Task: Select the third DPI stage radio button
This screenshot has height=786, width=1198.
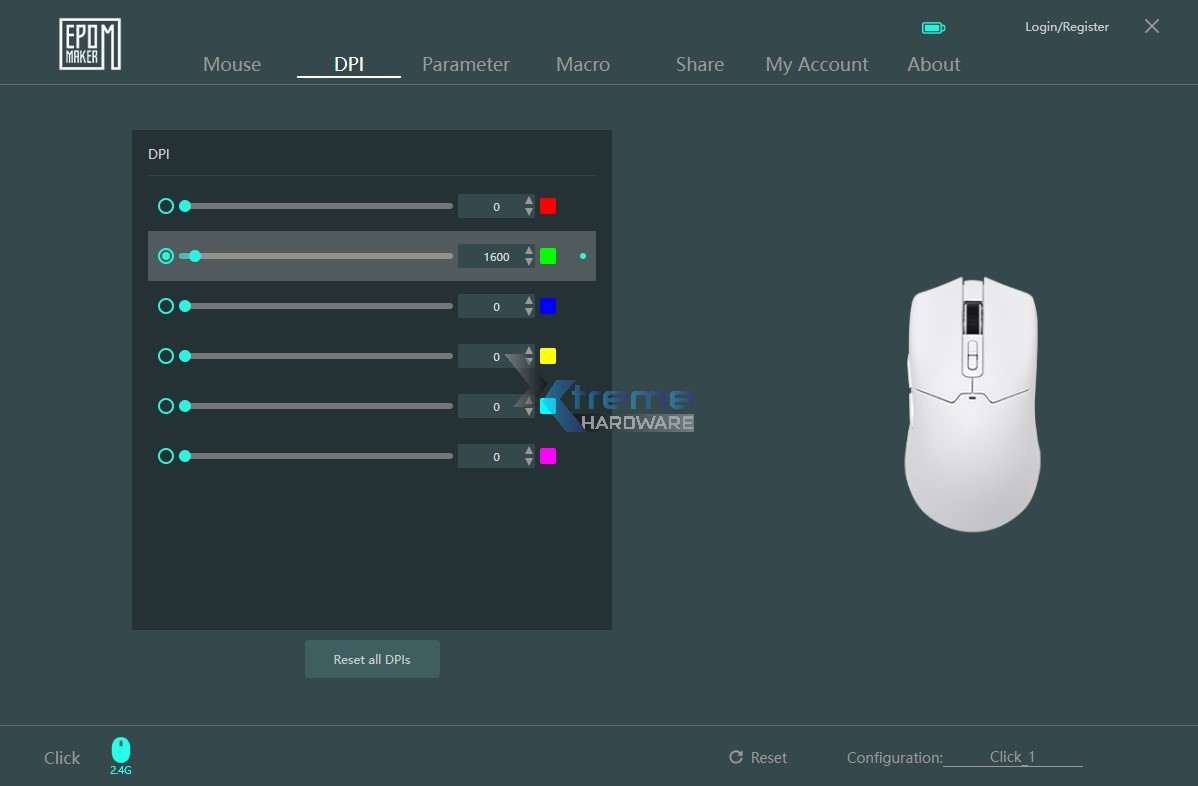Action: pyautogui.click(x=166, y=306)
